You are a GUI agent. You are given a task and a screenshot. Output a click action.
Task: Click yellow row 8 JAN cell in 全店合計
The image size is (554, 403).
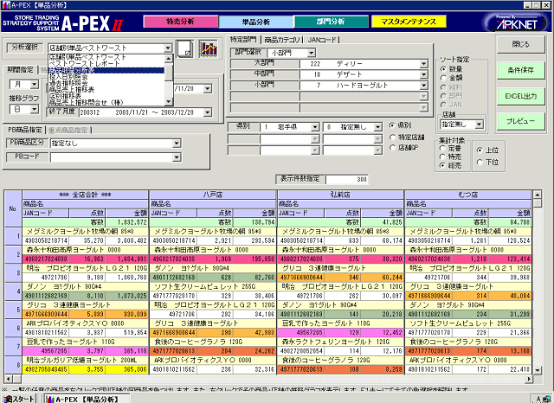click(46, 369)
